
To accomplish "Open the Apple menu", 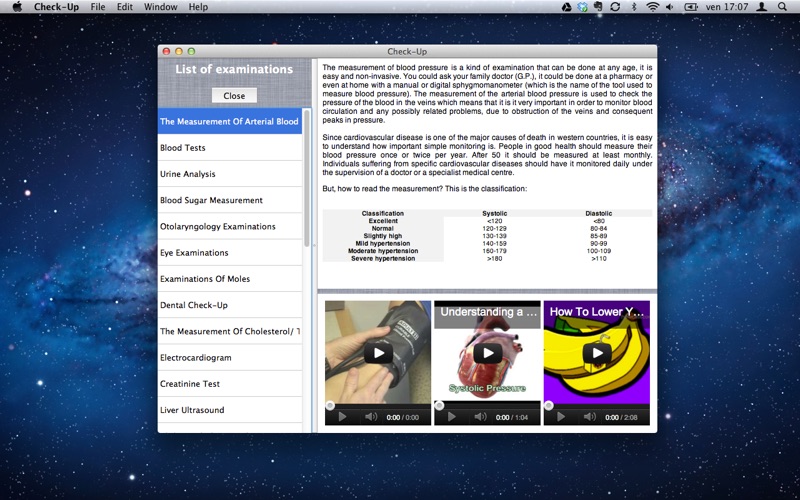I will (16, 7).
